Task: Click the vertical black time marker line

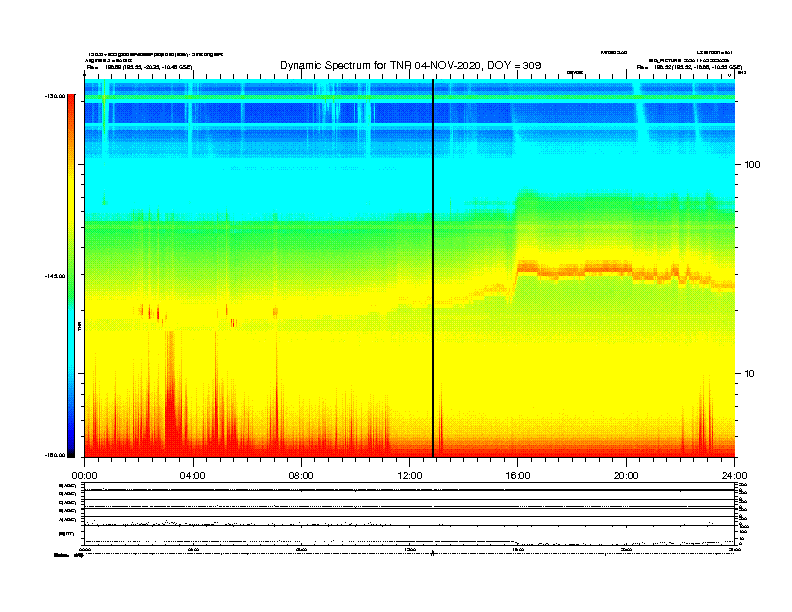Action: coord(433,268)
